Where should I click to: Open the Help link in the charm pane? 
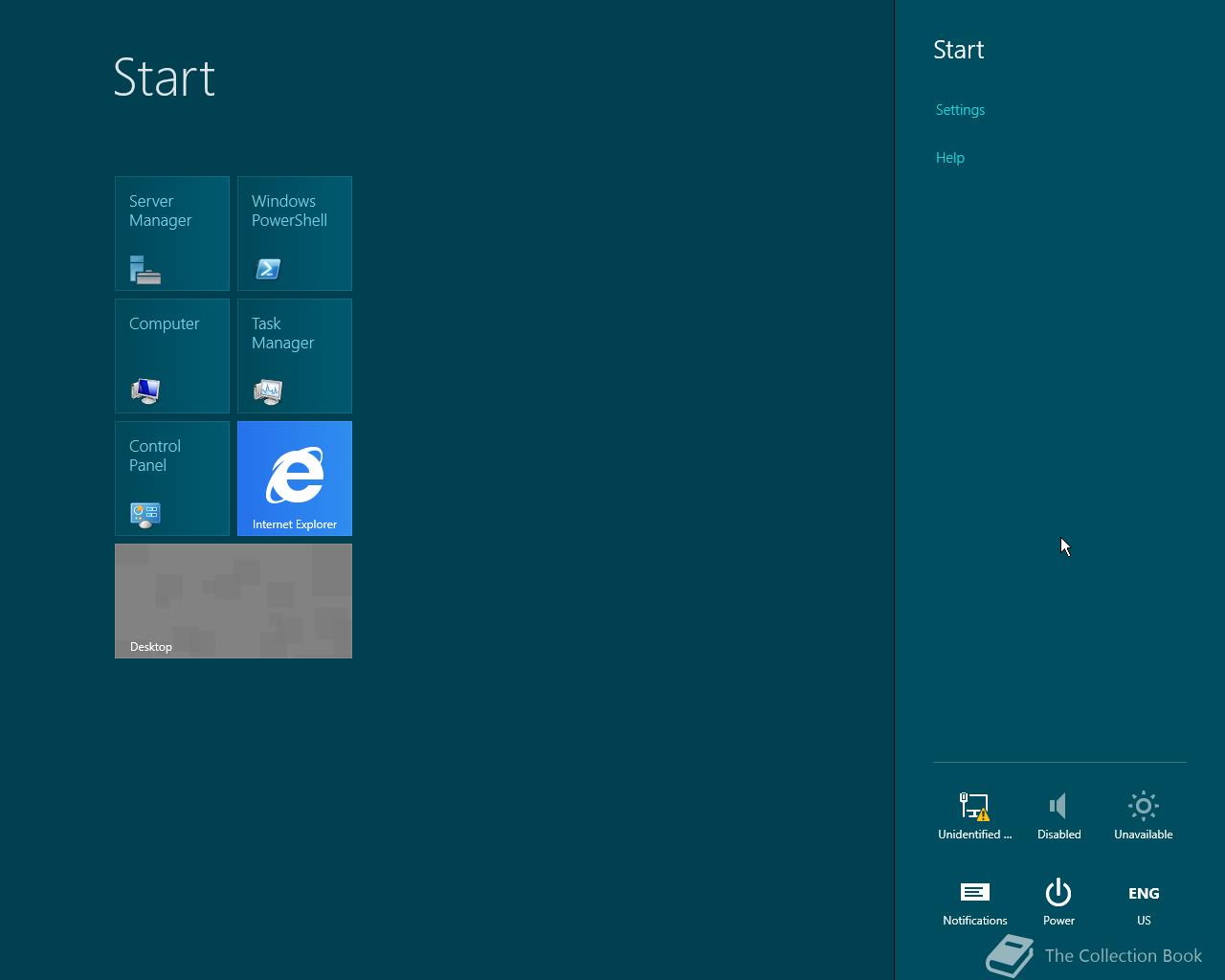click(949, 158)
